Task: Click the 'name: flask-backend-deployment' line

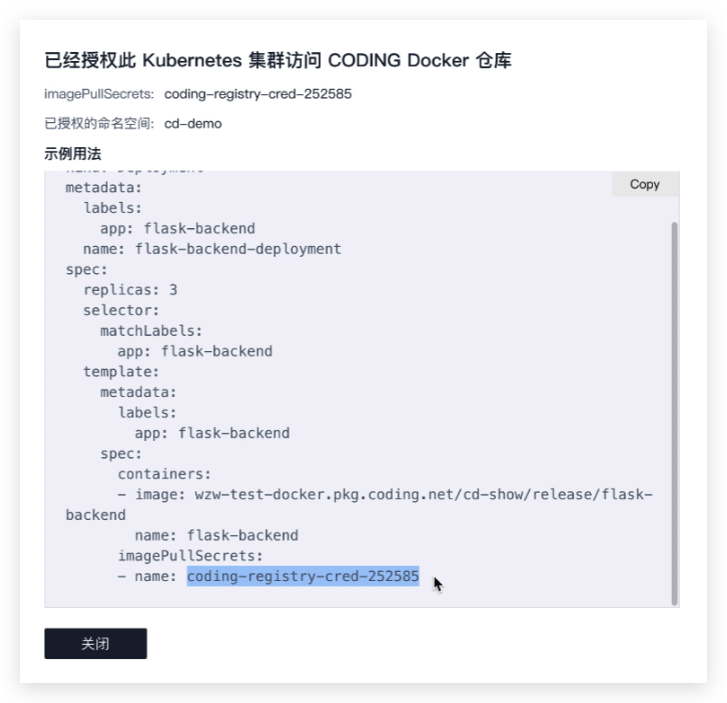Action: (212, 249)
